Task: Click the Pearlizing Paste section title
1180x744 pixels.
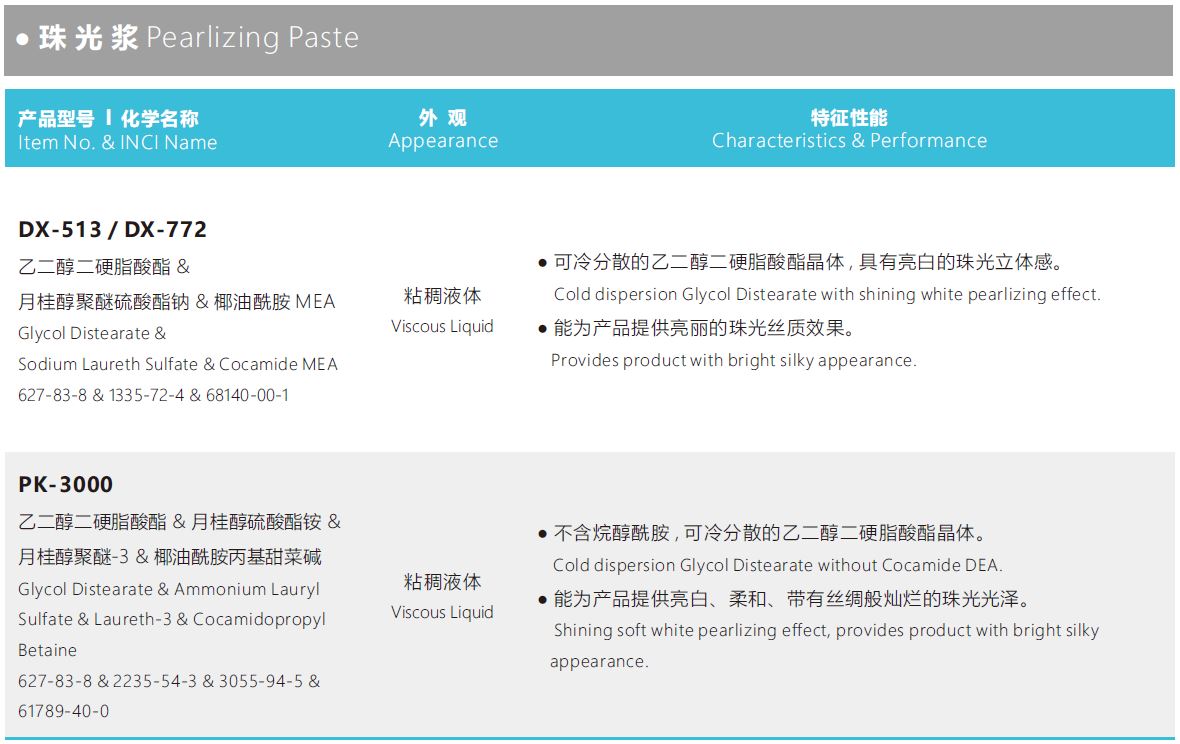Action: [x=188, y=38]
